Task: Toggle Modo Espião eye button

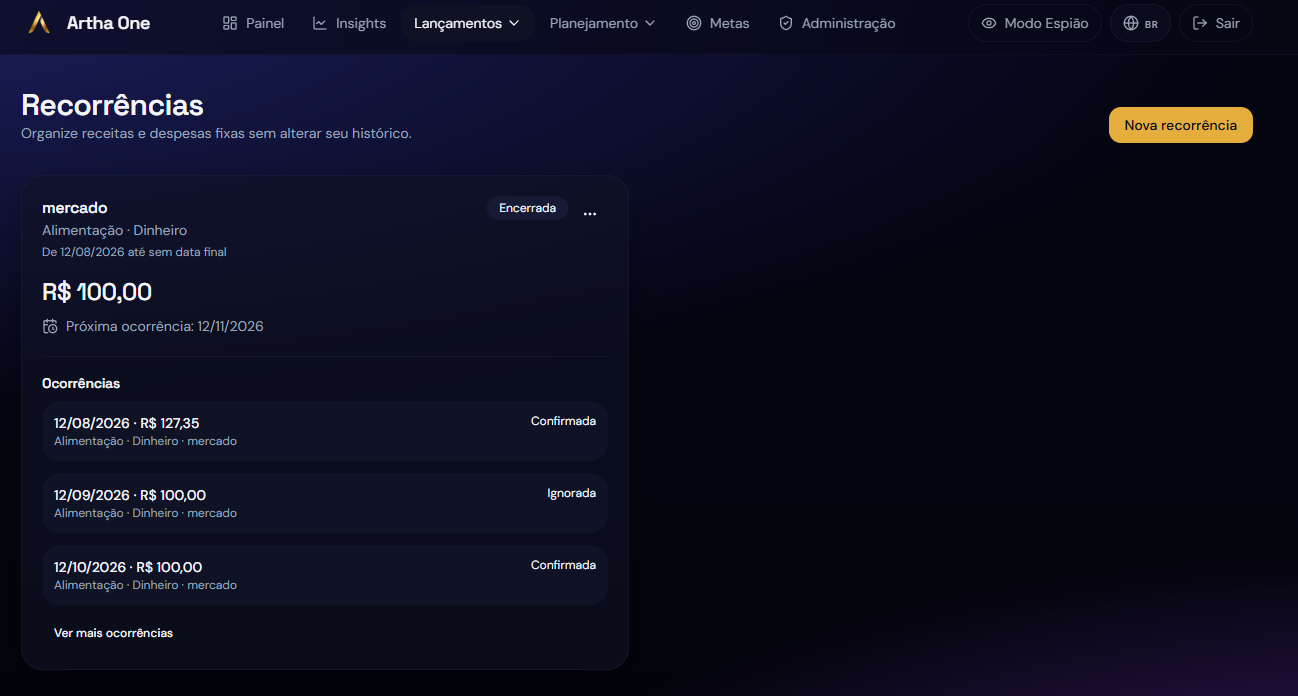Action: (x=1035, y=23)
